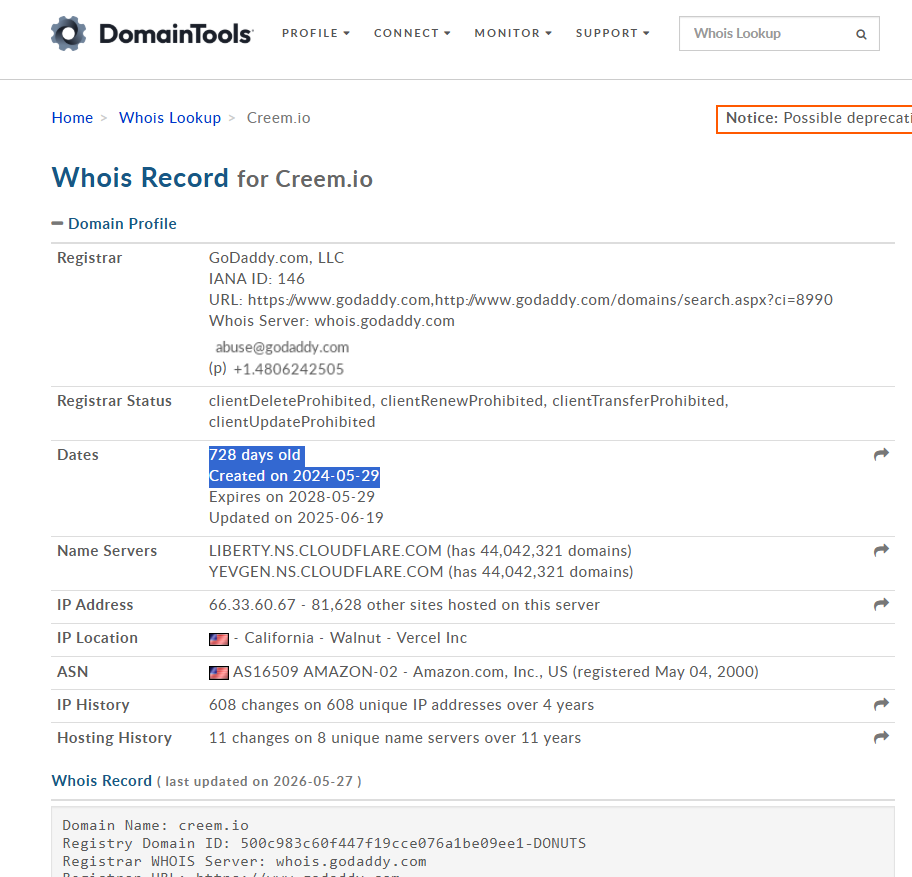Click the Registrar Status row label

(x=115, y=401)
